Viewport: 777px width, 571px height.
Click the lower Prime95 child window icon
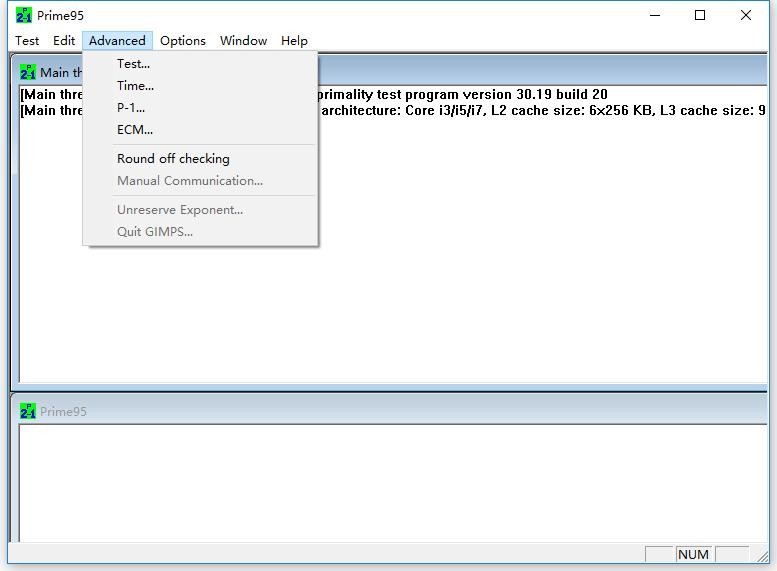[x=28, y=411]
